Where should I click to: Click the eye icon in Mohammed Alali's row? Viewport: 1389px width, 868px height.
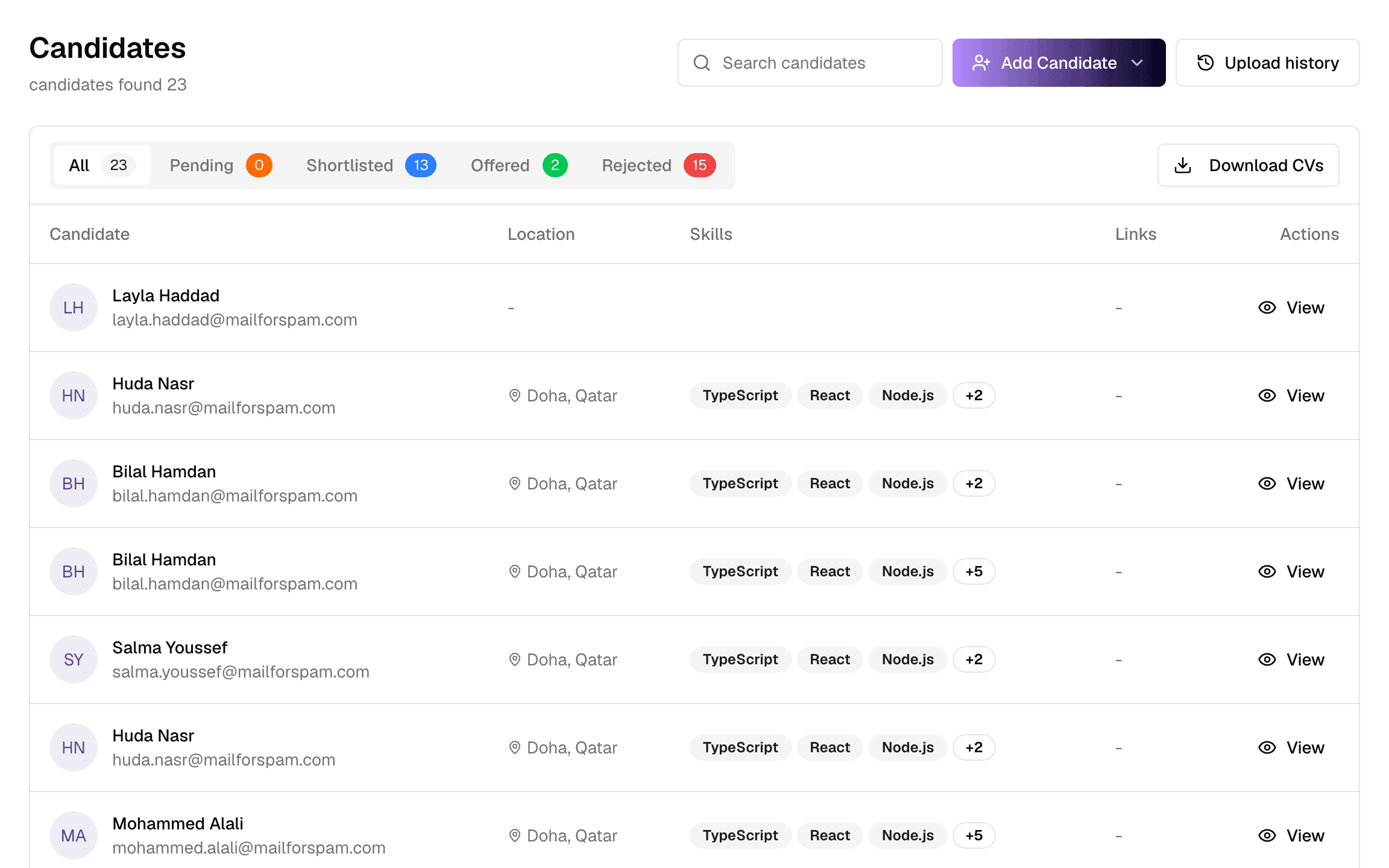tap(1267, 835)
